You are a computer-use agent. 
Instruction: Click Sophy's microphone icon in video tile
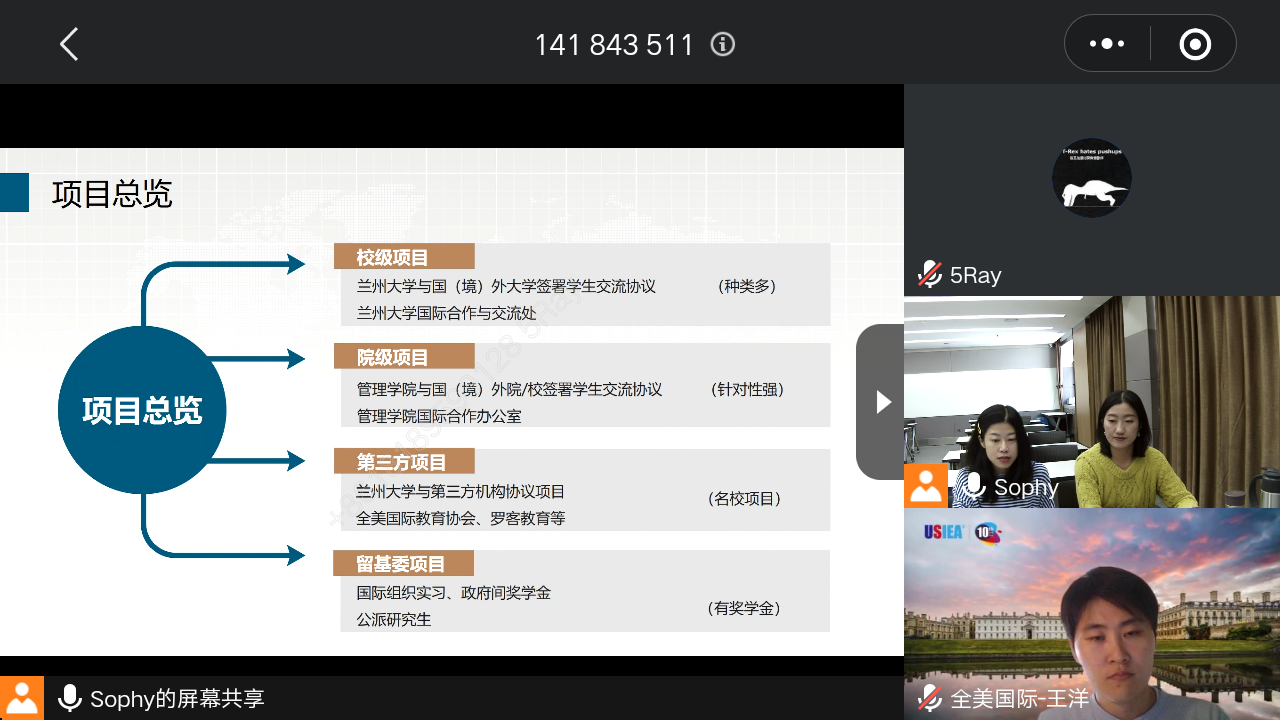pyautogui.click(x=973, y=487)
